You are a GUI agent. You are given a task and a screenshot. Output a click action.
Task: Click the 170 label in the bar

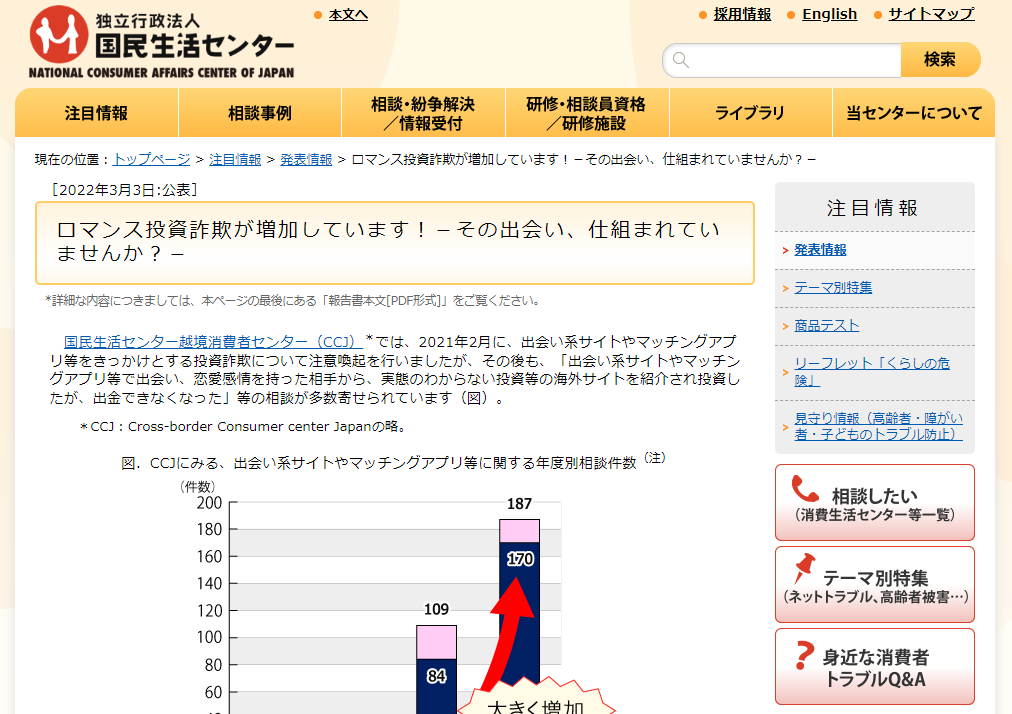[x=520, y=558]
